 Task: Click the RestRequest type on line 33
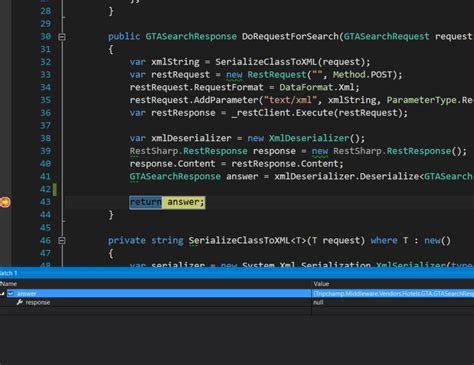pyautogui.click(x=277, y=75)
